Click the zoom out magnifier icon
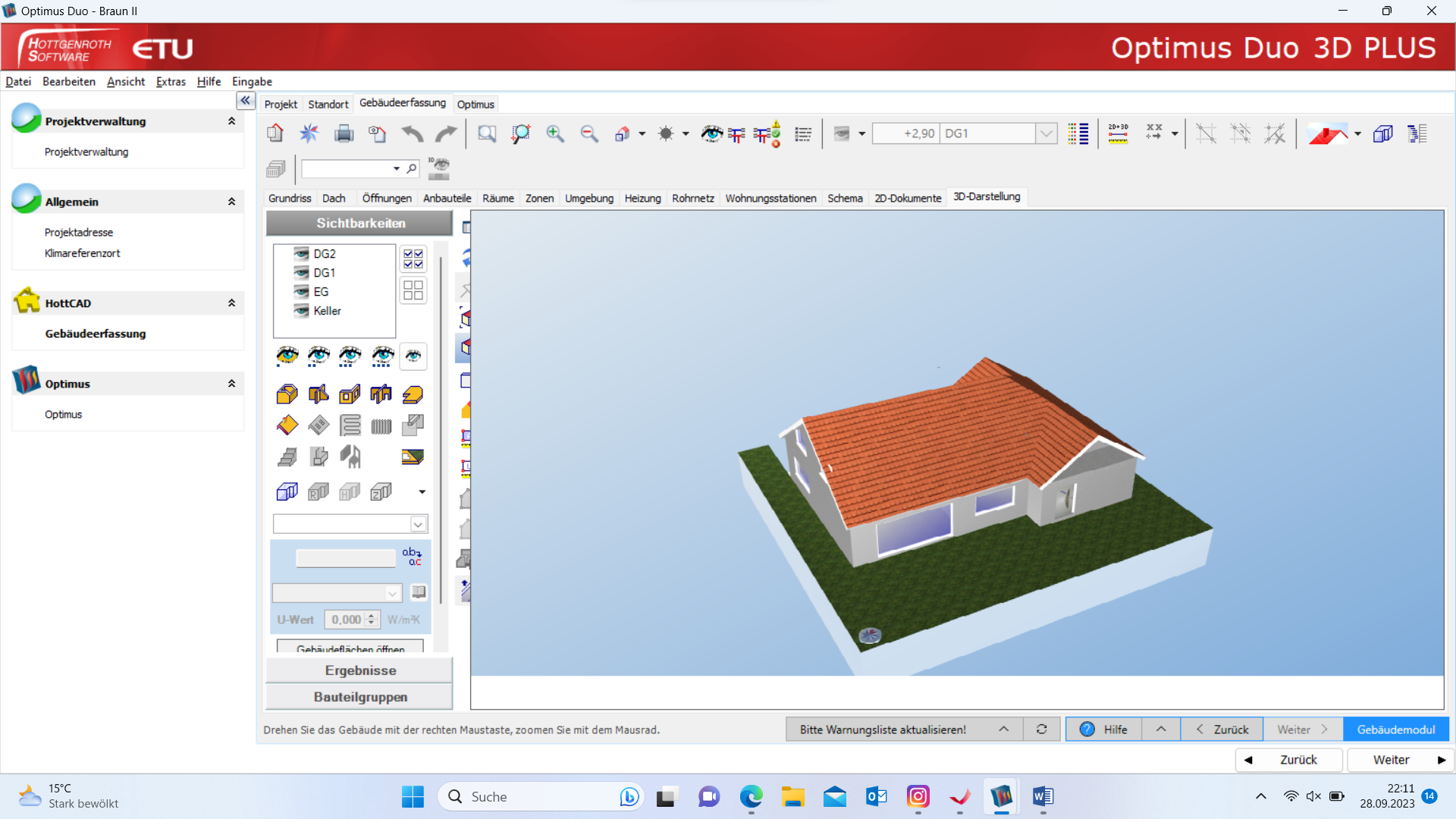This screenshot has height=819, width=1456. coord(589,134)
